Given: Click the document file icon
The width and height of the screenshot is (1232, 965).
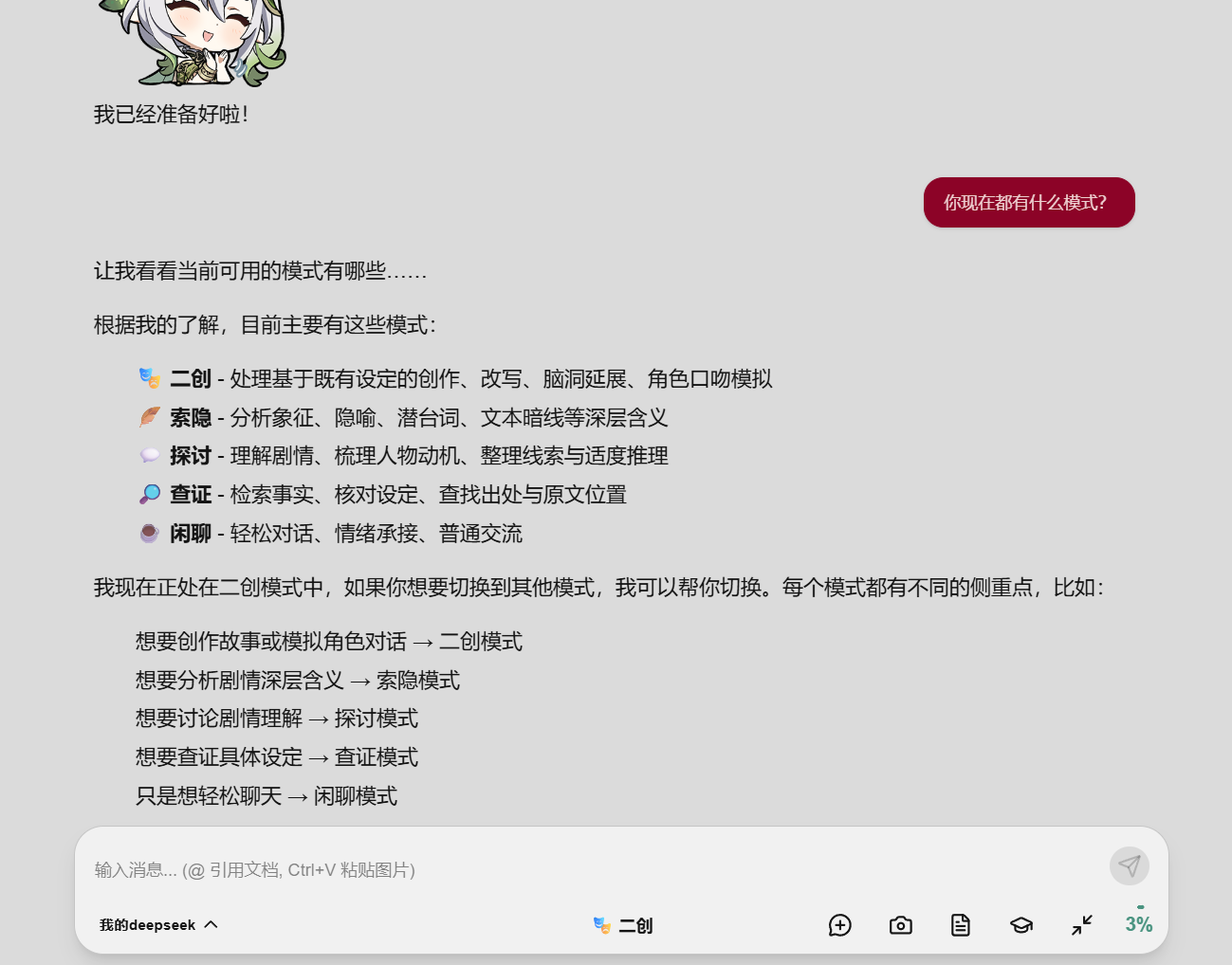Looking at the screenshot, I should (x=960, y=925).
